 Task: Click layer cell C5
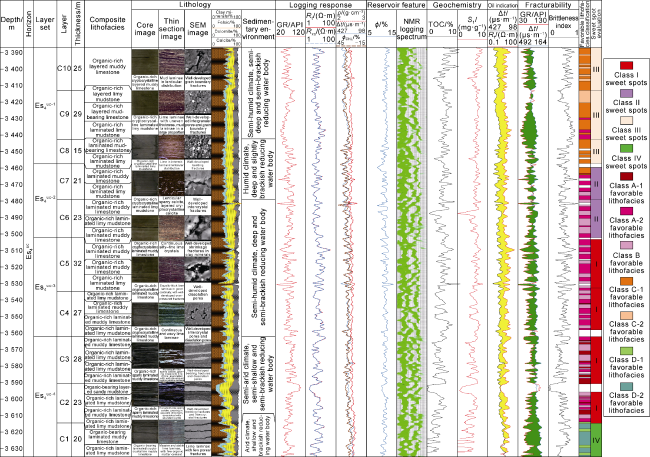(x=64, y=264)
